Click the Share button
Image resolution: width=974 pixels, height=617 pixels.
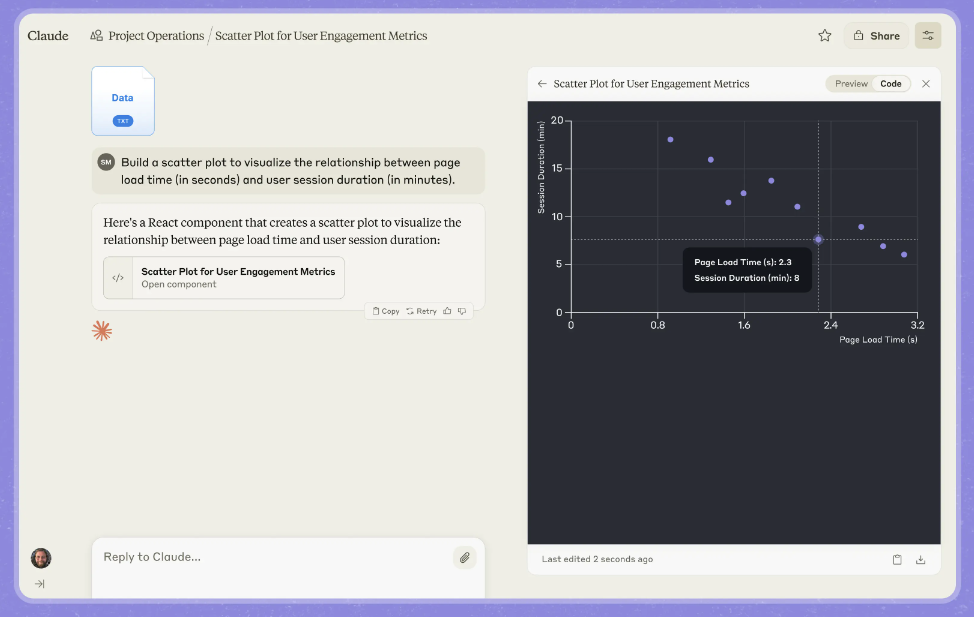[876, 35]
